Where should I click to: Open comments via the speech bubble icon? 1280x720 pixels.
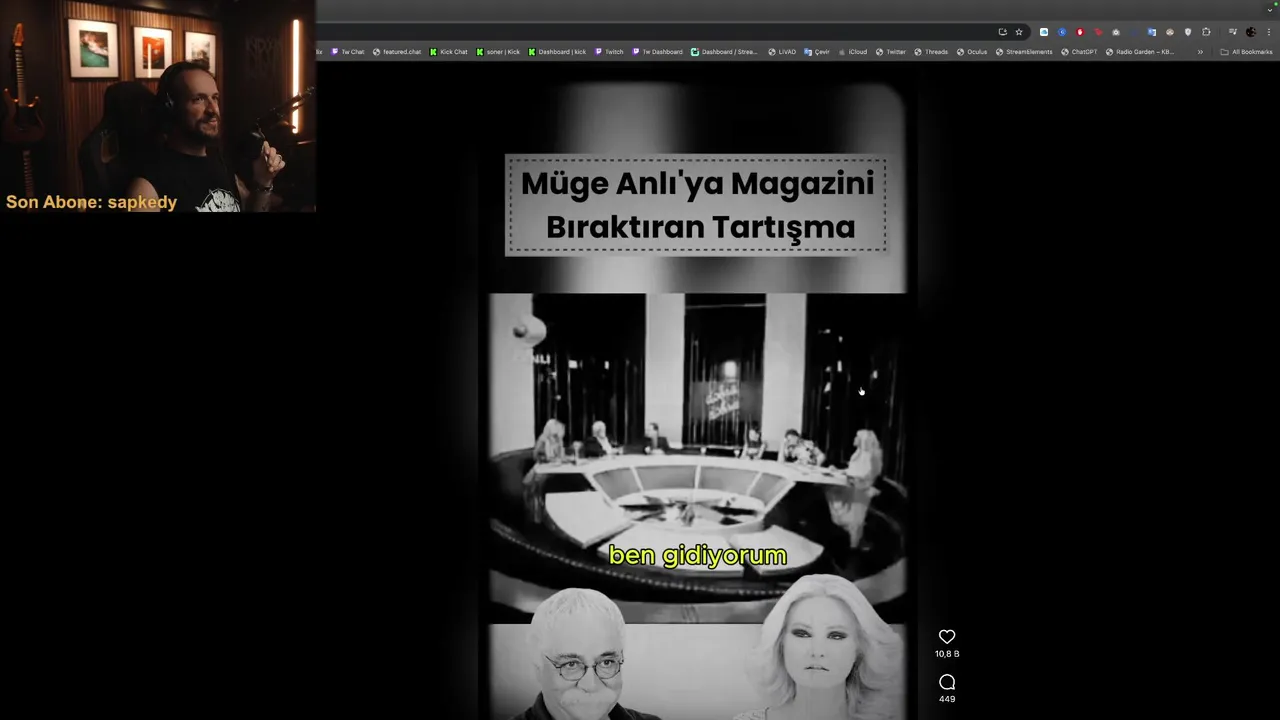coord(947,682)
